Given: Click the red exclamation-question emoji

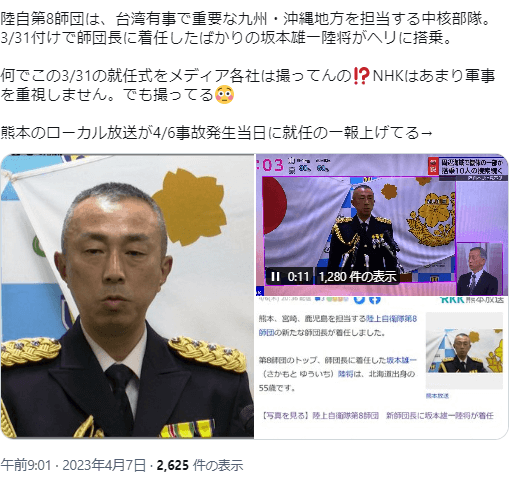Looking at the screenshot, I should click(361, 76).
